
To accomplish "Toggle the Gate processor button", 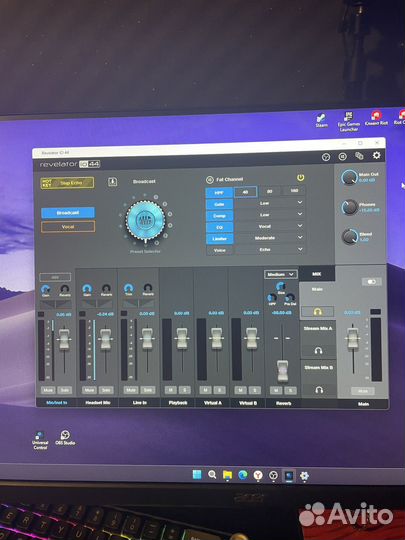I will (219, 204).
